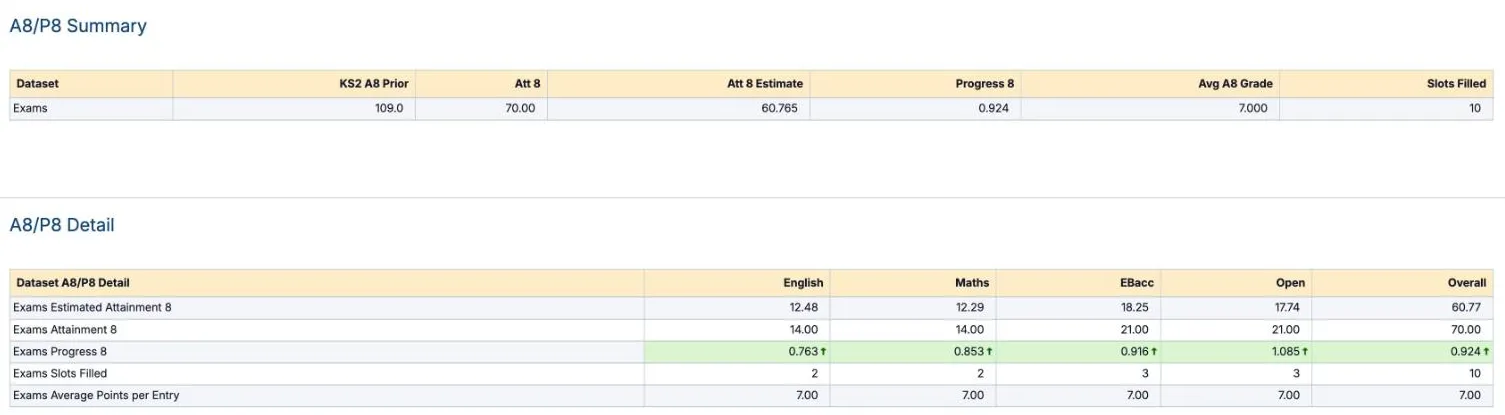Click the up arrow beside English Progress 8 0.763

click(x=823, y=352)
